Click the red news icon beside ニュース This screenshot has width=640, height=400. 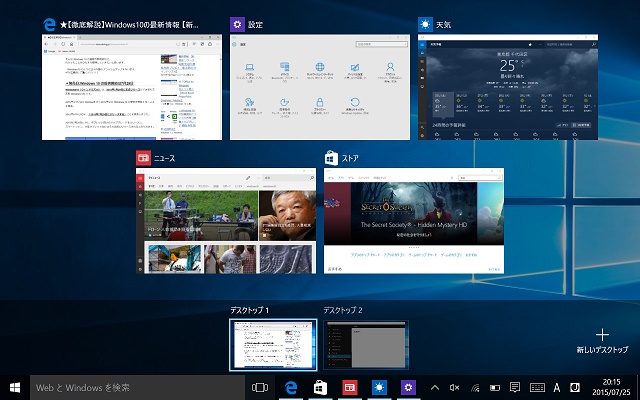[143, 158]
